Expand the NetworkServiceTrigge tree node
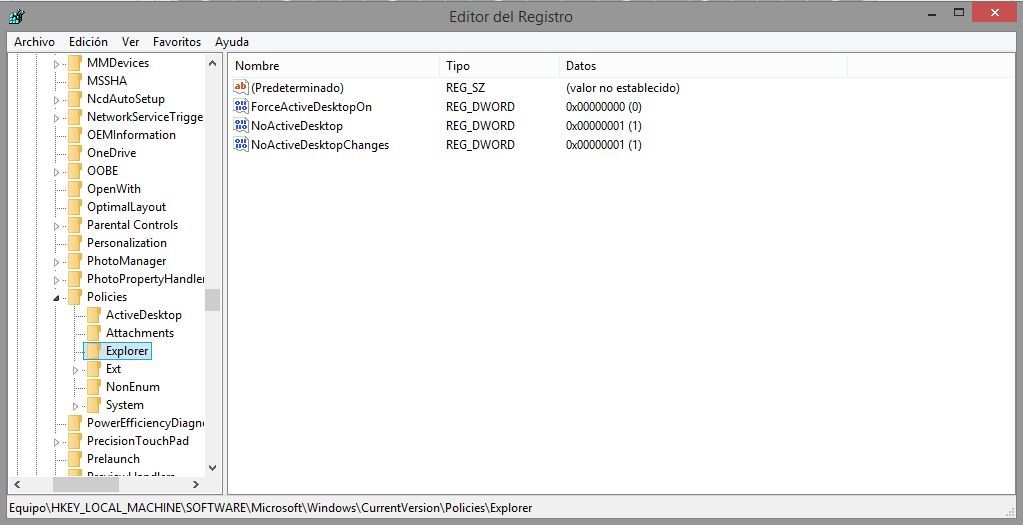1023x525 pixels. [x=56, y=118]
